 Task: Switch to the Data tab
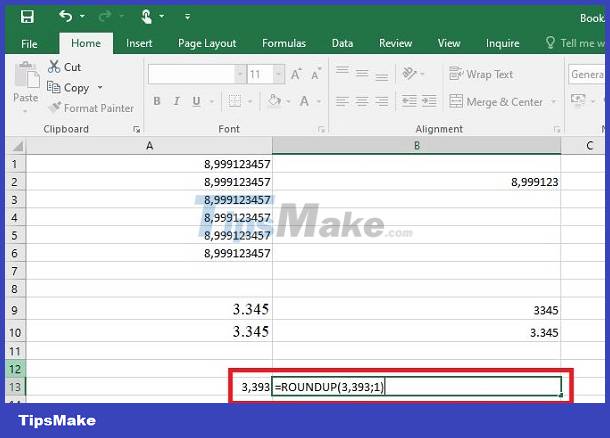(342, 43)
